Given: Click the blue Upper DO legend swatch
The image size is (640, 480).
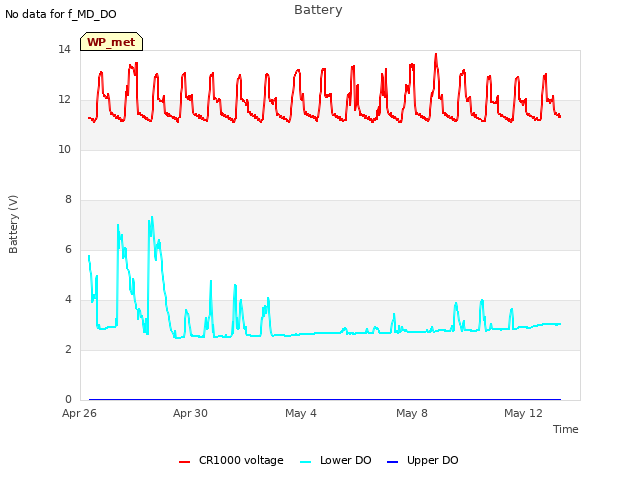Looking at the screenshot, I should (x=392, y=462).
